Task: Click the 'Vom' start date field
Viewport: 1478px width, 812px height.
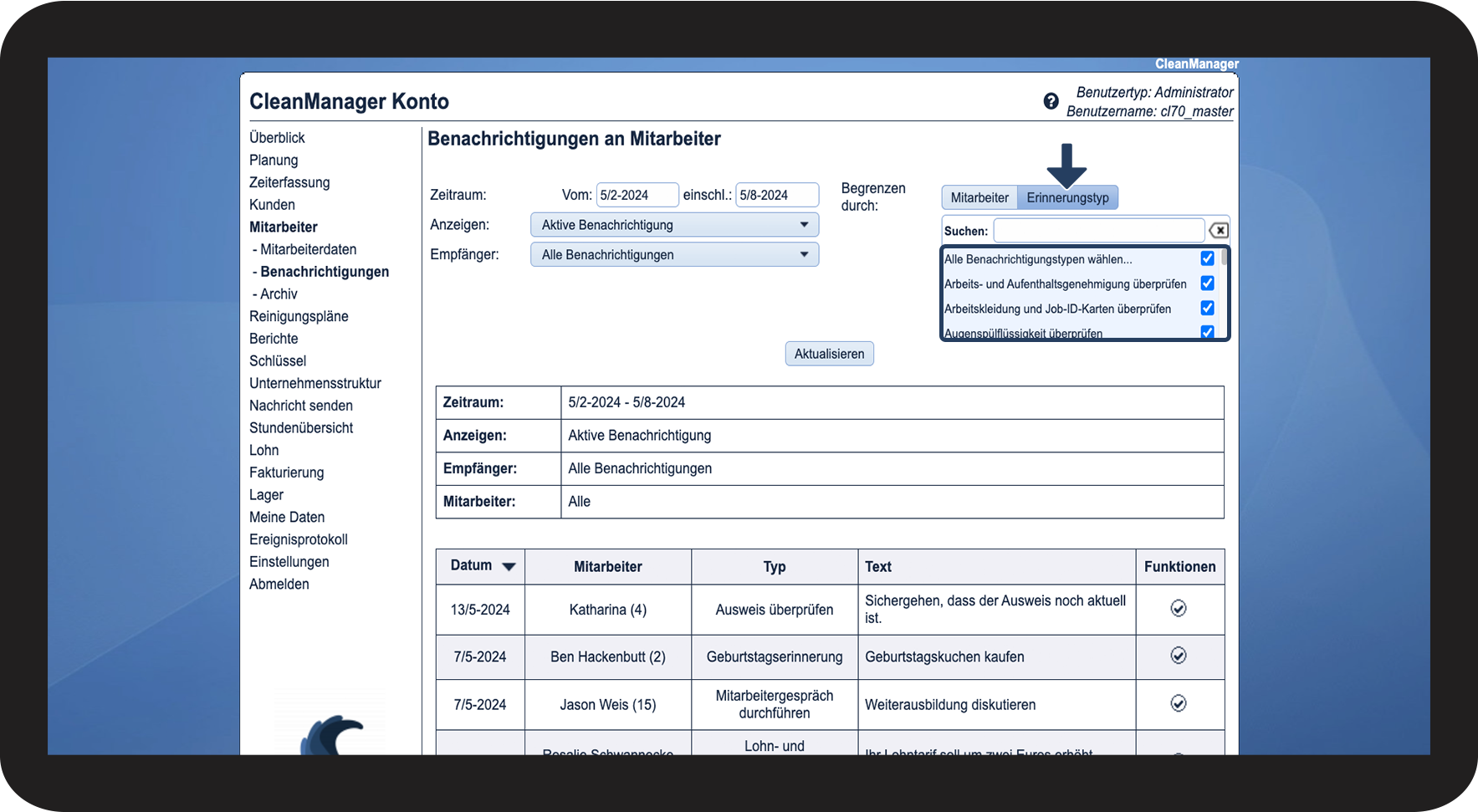Action: pyautogui.click(x=637, y=195)
